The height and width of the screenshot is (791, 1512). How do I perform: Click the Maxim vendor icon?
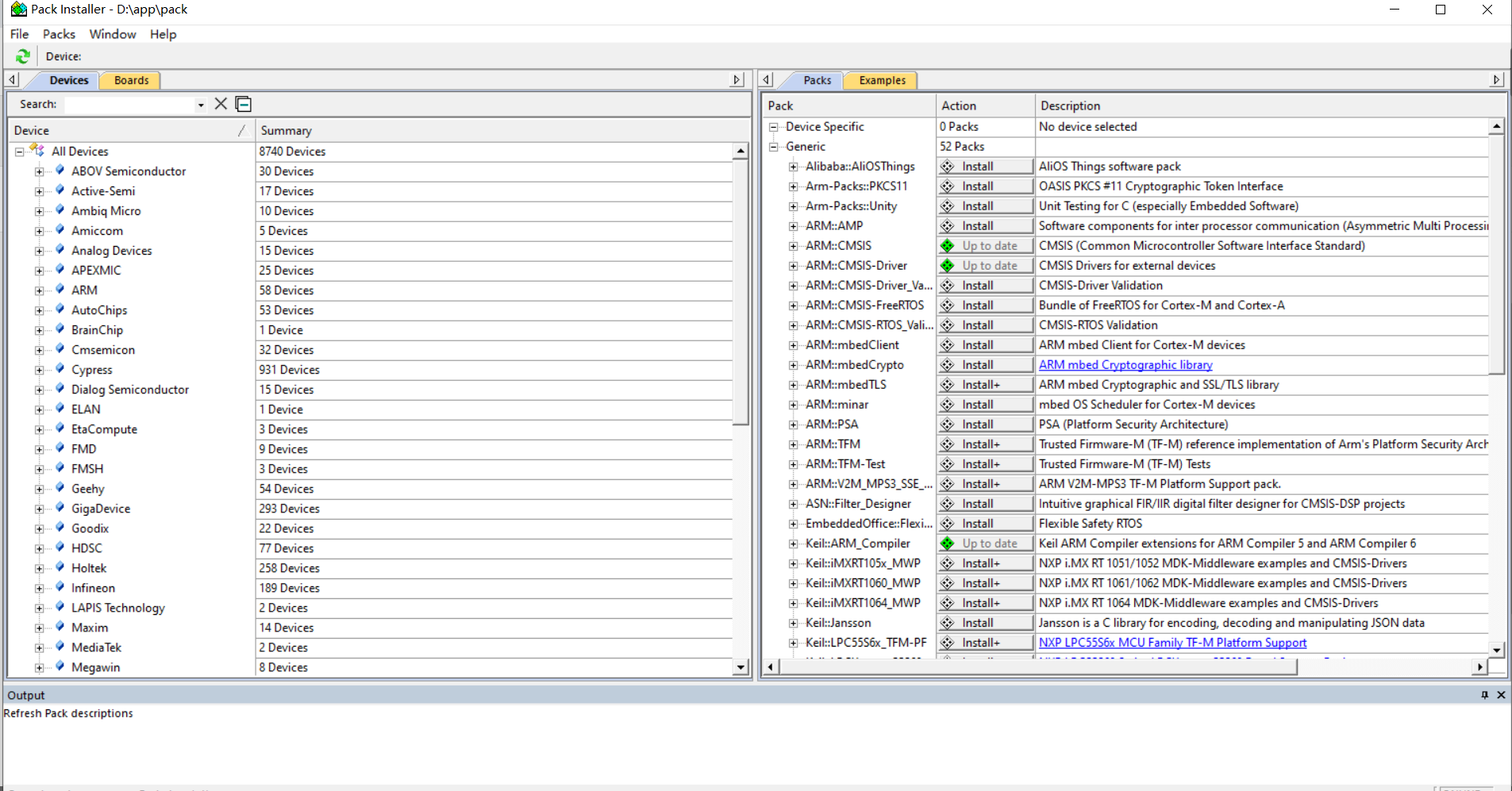60,627
